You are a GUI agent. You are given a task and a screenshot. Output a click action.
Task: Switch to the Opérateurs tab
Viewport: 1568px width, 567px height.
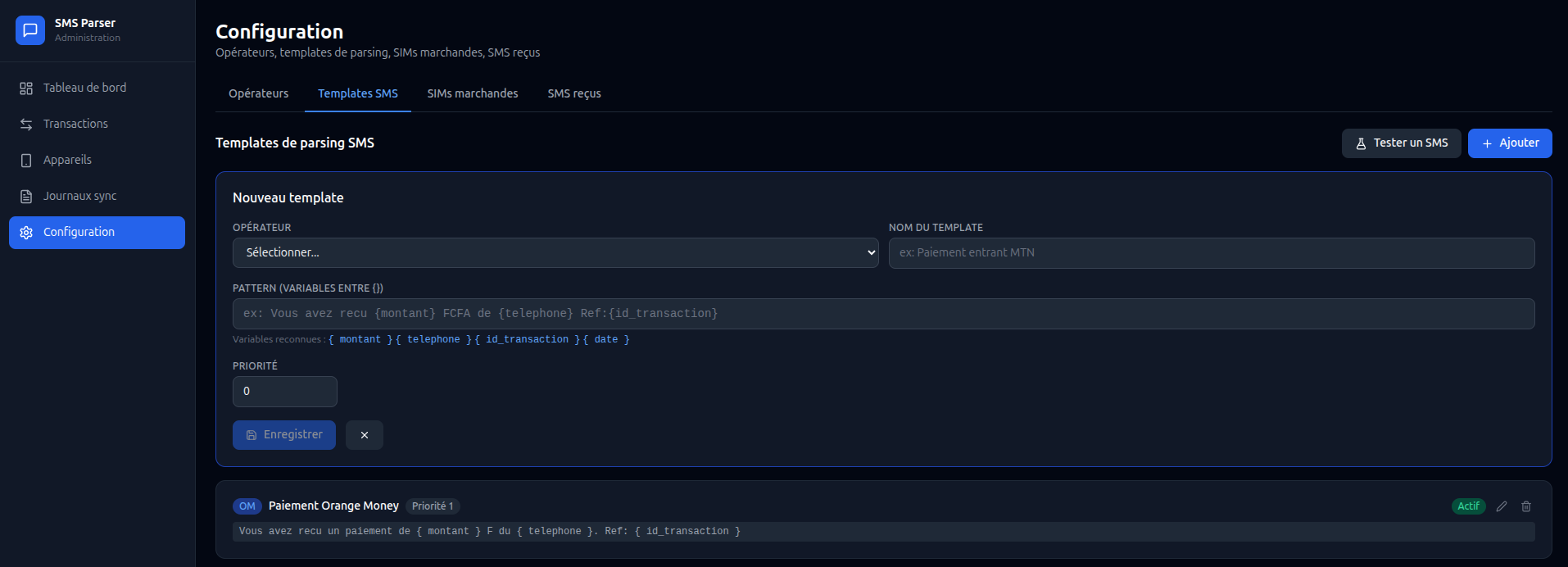click(x=258, y=93)
